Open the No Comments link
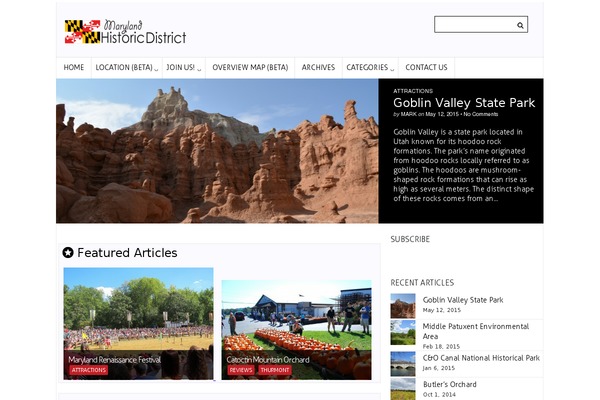The image size is (600, 400). coord(481,114)
